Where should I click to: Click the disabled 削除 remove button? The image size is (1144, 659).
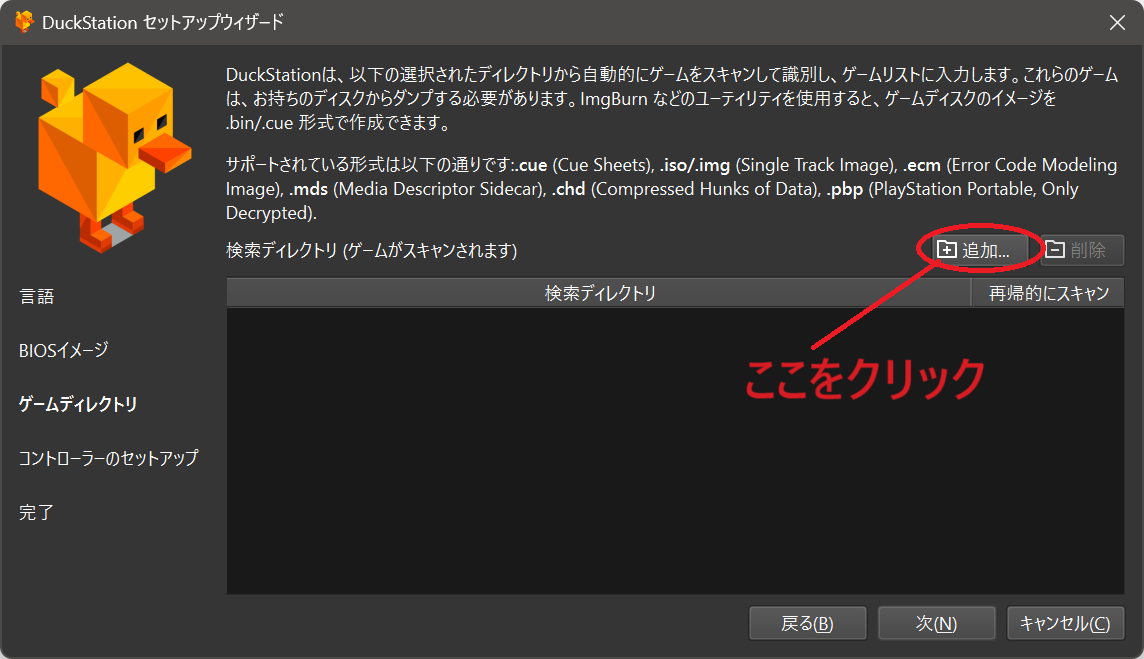tap(1082, 250)
